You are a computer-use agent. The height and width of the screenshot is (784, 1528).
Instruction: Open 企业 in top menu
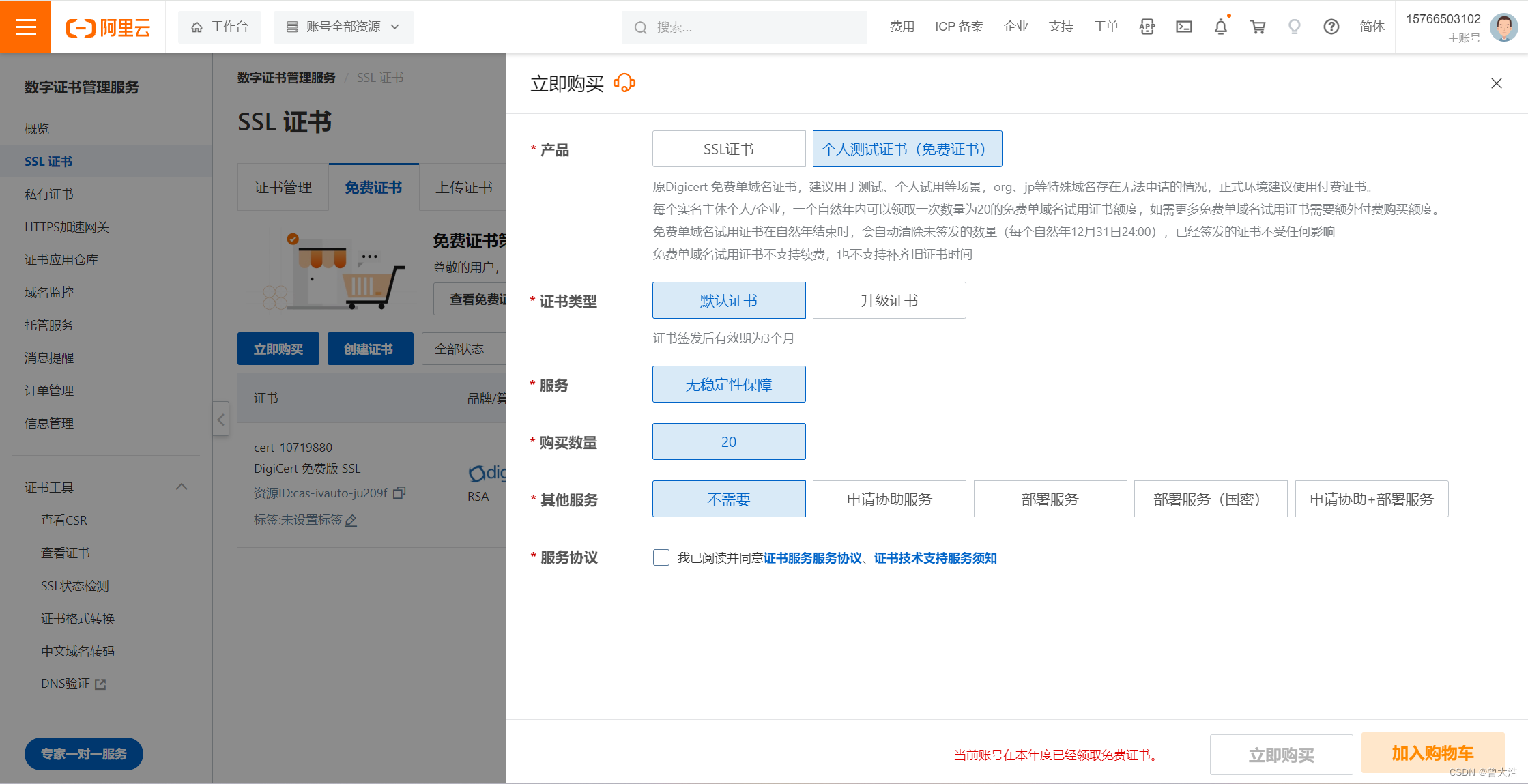[x=1015, y=27]
